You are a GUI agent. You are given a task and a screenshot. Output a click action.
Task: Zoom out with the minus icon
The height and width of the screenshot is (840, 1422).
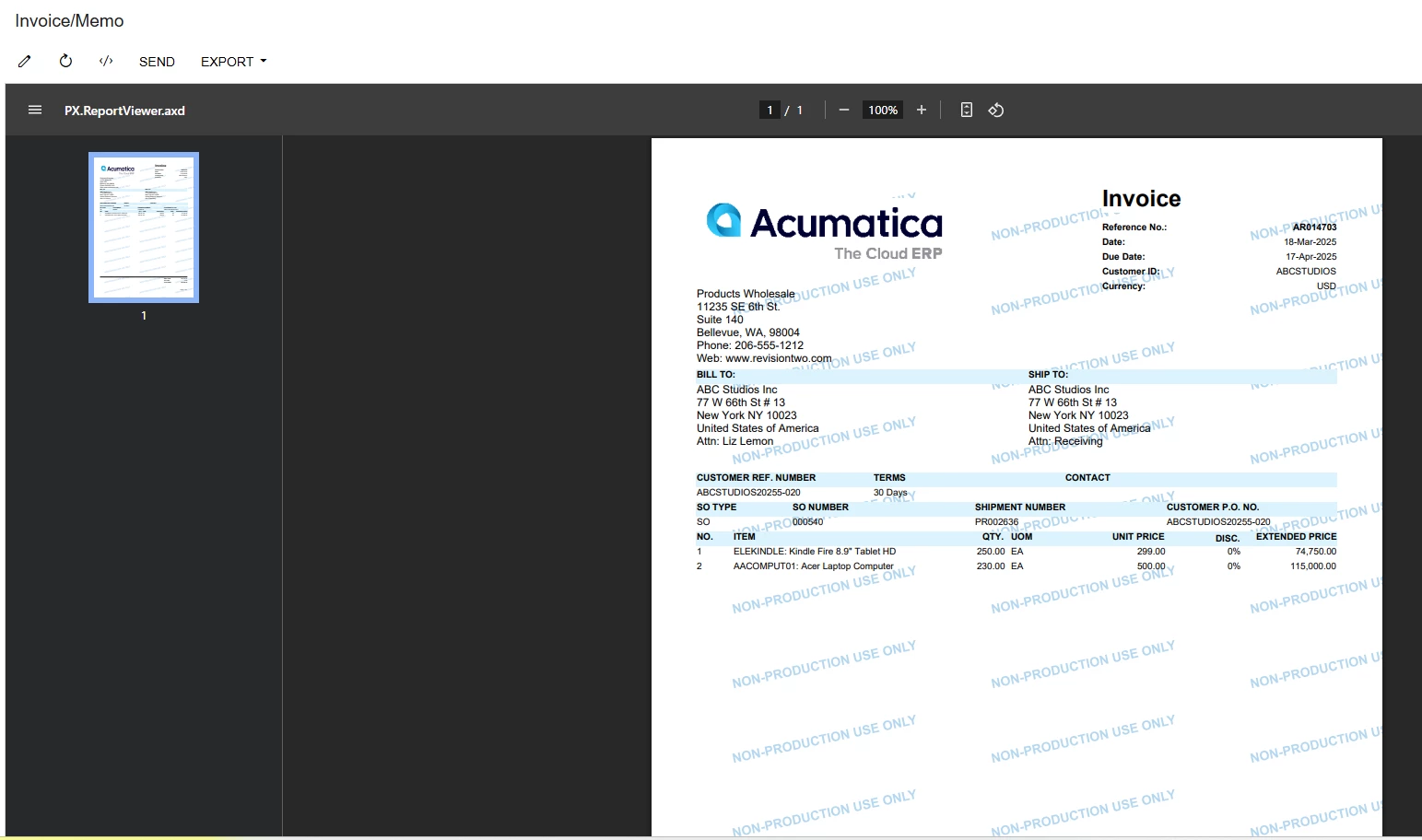point(843,110)
